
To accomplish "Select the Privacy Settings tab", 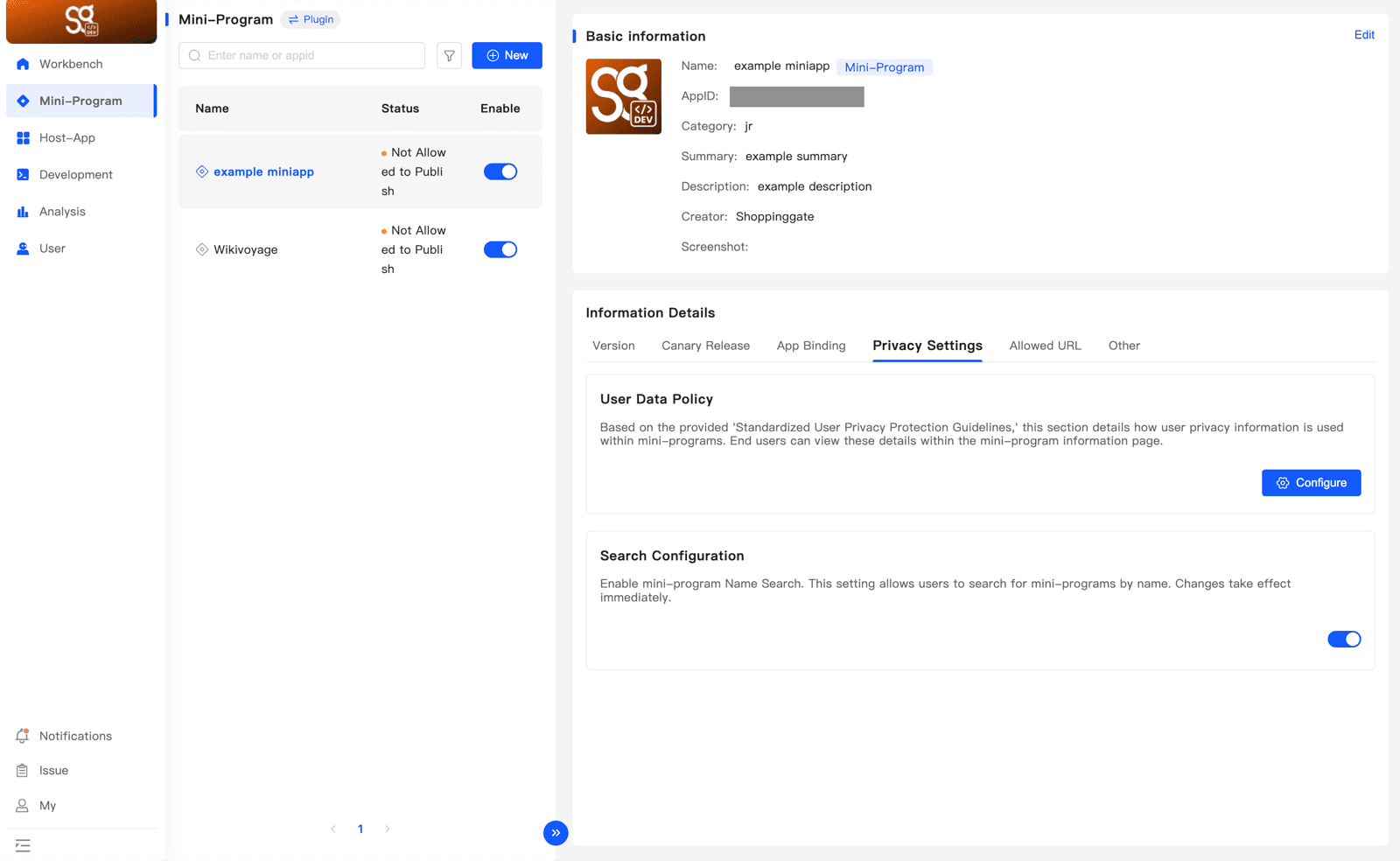I will pos(927,346).
